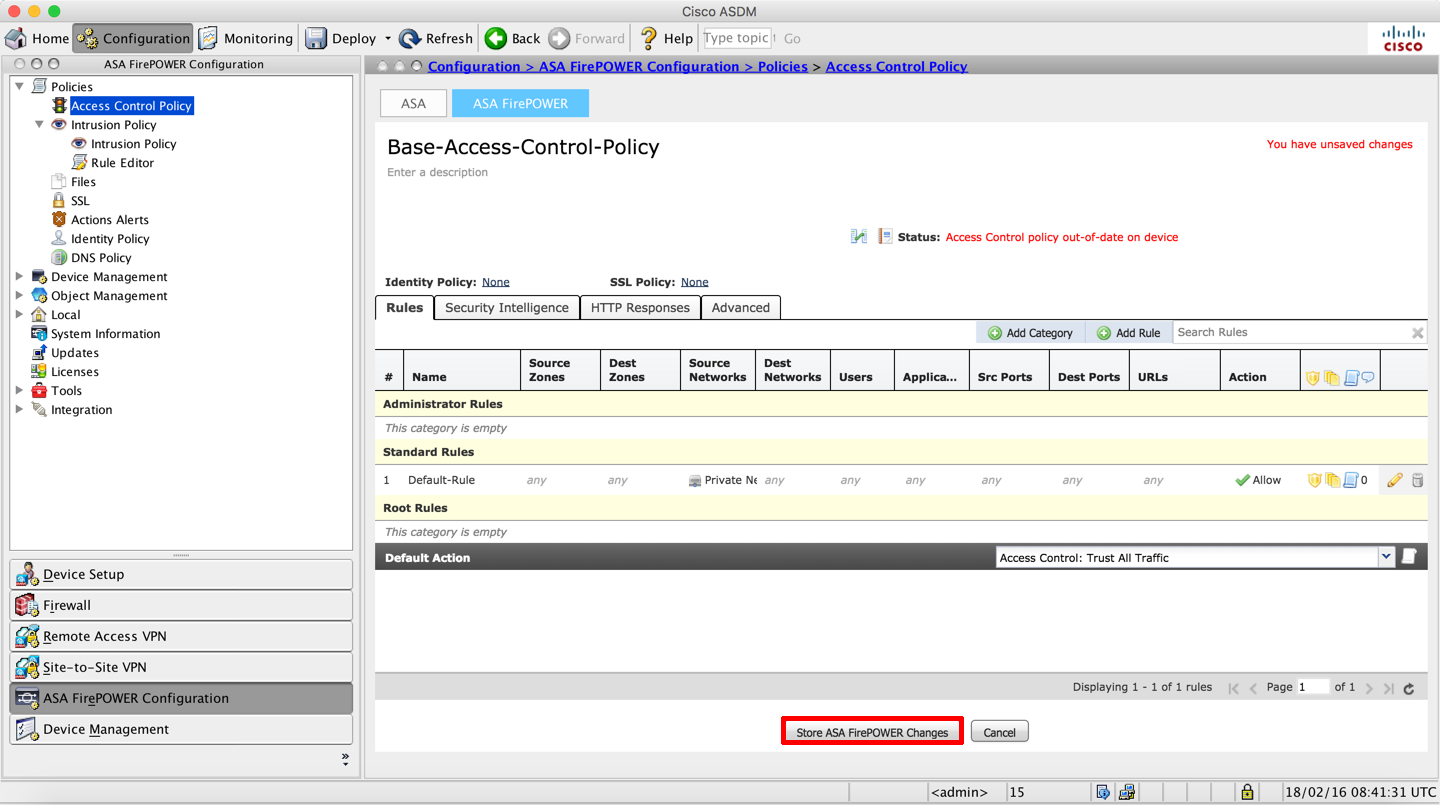Open the Home view in the toolbar
The width and height of the screenshot is (1440, 805).
click(38, 38)
